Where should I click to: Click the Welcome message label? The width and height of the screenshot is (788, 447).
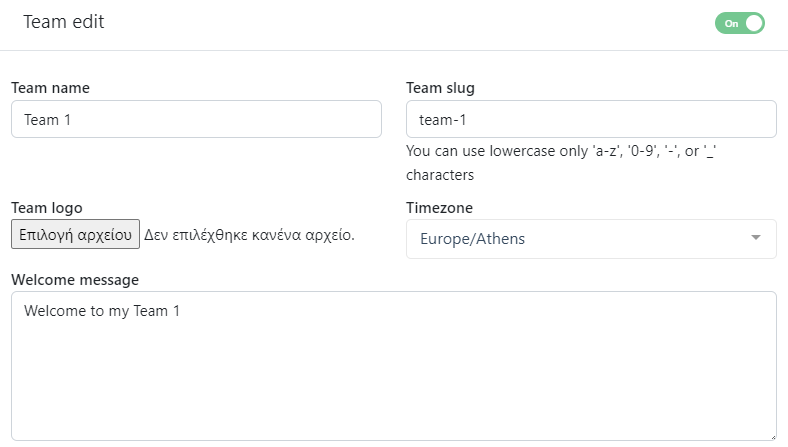click(x=75, y=279)
